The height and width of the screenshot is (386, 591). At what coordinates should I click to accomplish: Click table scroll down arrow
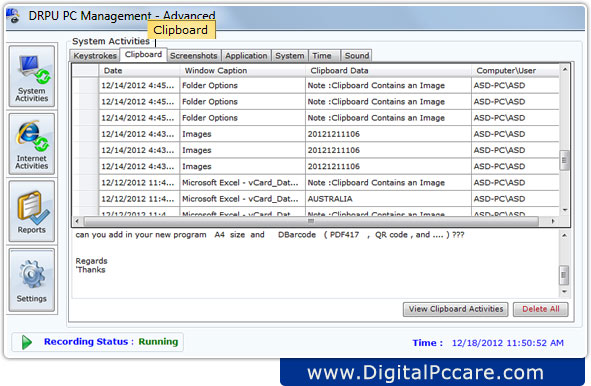[565, 210]
